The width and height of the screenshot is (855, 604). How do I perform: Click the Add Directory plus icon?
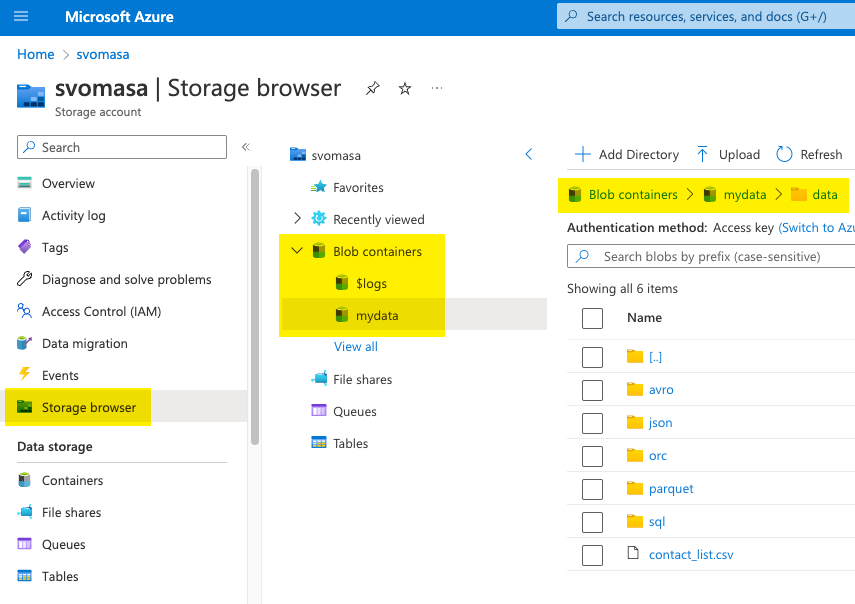click(x=582, y=154)
